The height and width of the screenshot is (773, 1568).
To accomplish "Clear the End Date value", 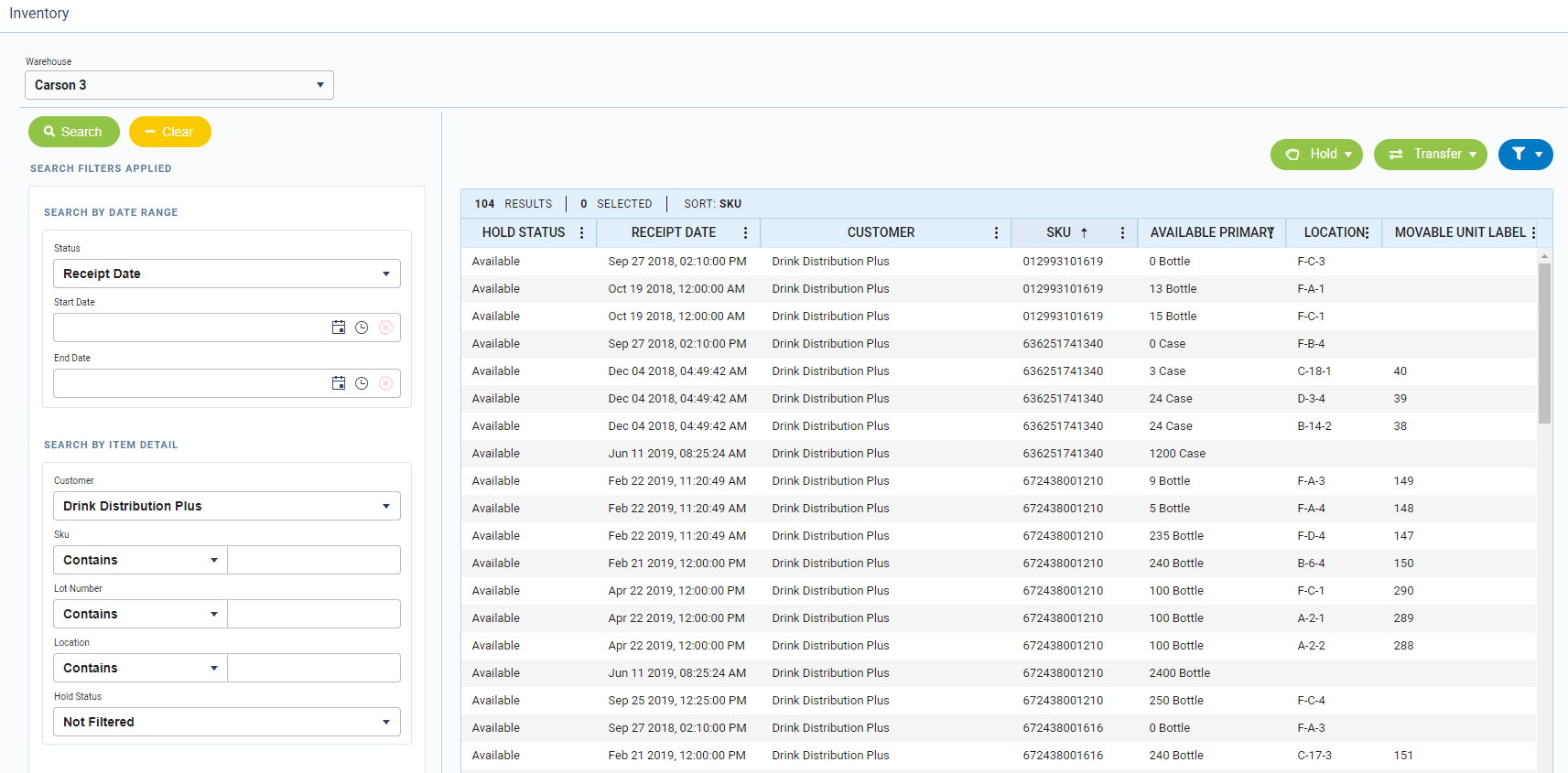I will 385,383.
